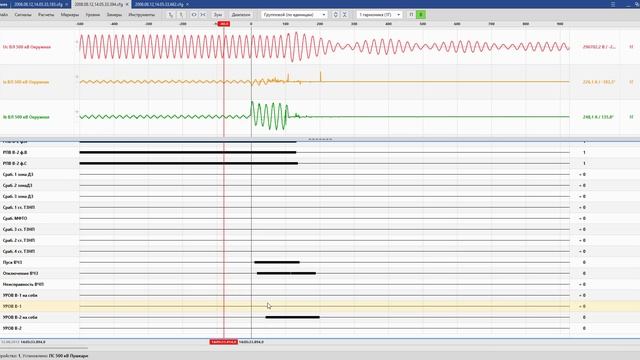This screenshot has width=640, height=360.
Task: Click measured value of green Ib channel
Action: [x=598, y=117]
